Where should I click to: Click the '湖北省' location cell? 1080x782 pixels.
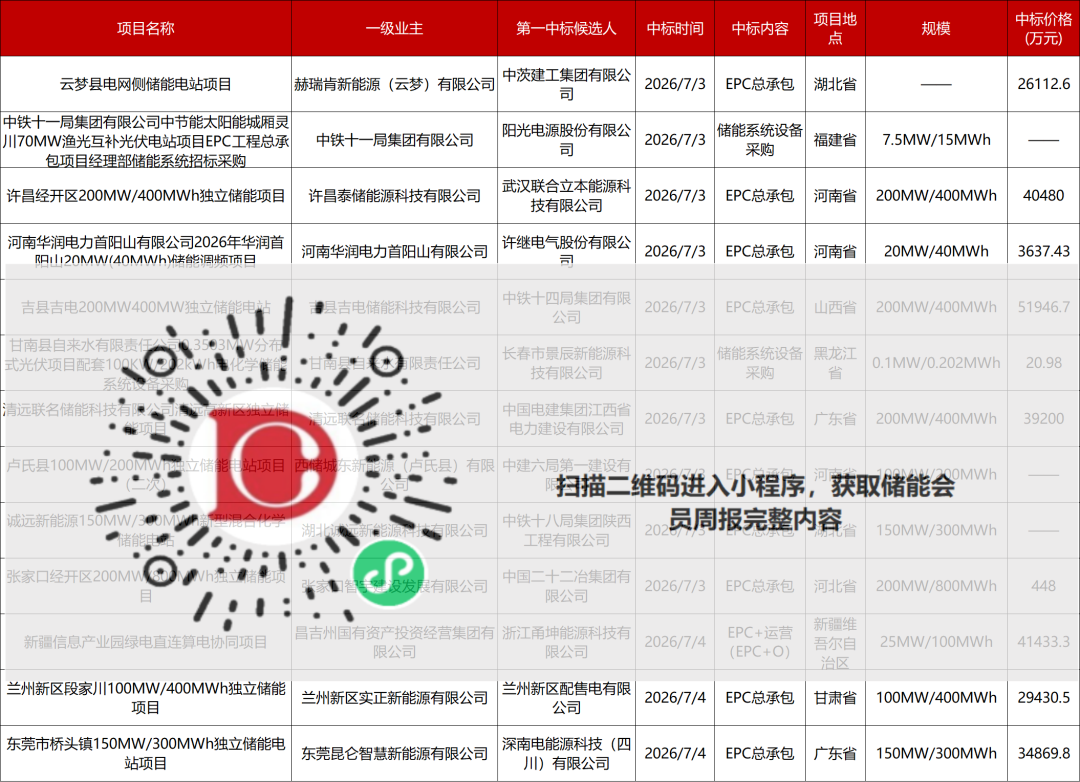(835, 84)
